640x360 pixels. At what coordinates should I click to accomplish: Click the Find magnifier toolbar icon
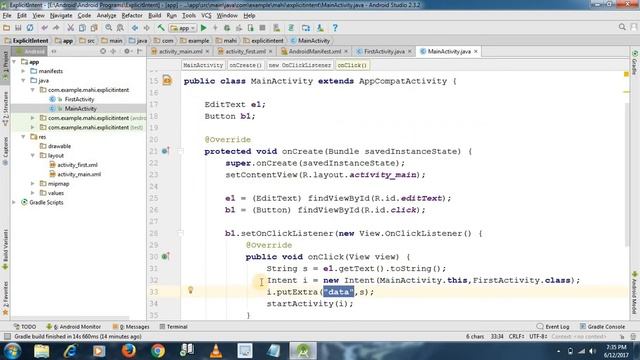[x=108, y=28]
